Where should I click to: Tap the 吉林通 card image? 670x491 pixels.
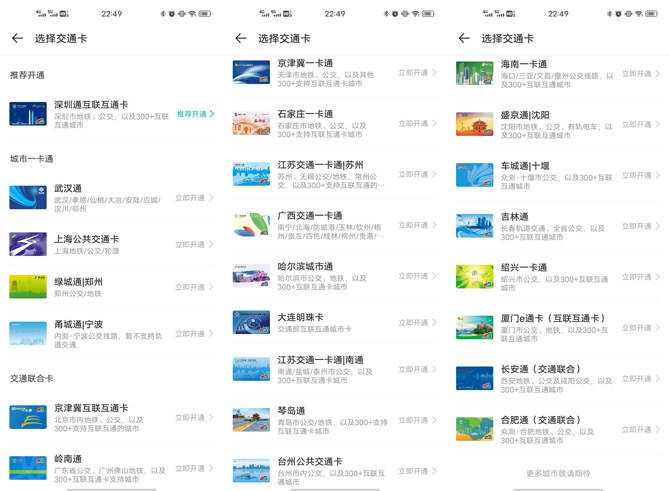coord(475,226)
